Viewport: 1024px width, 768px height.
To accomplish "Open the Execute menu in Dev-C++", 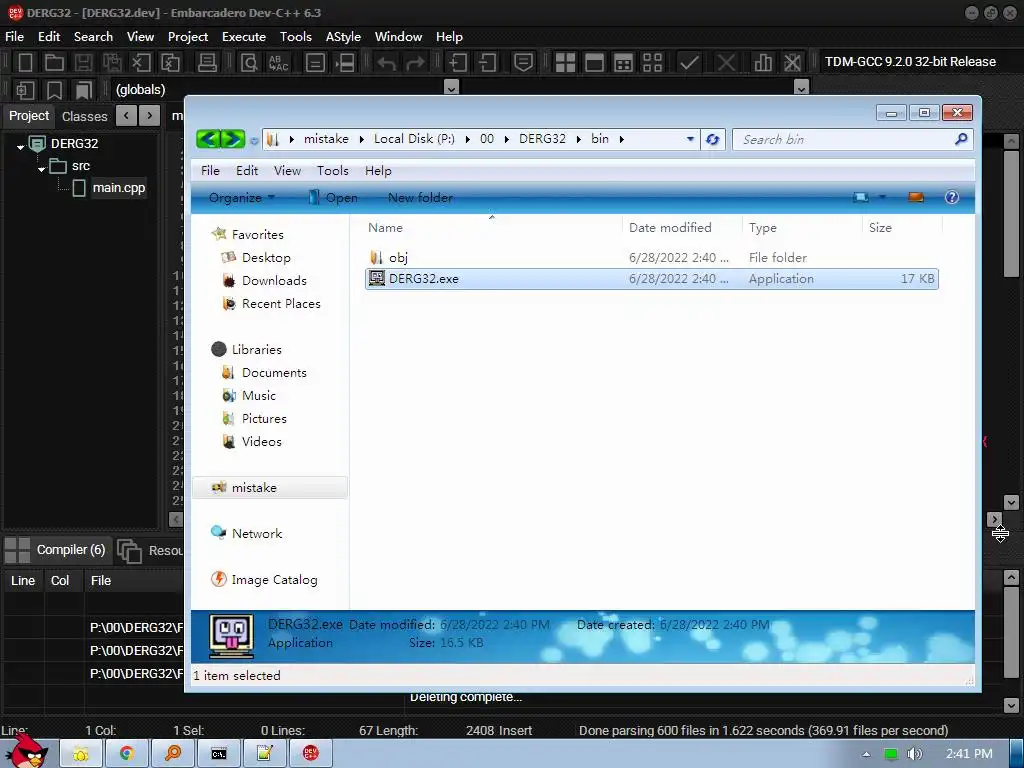I will coord(244,37).
